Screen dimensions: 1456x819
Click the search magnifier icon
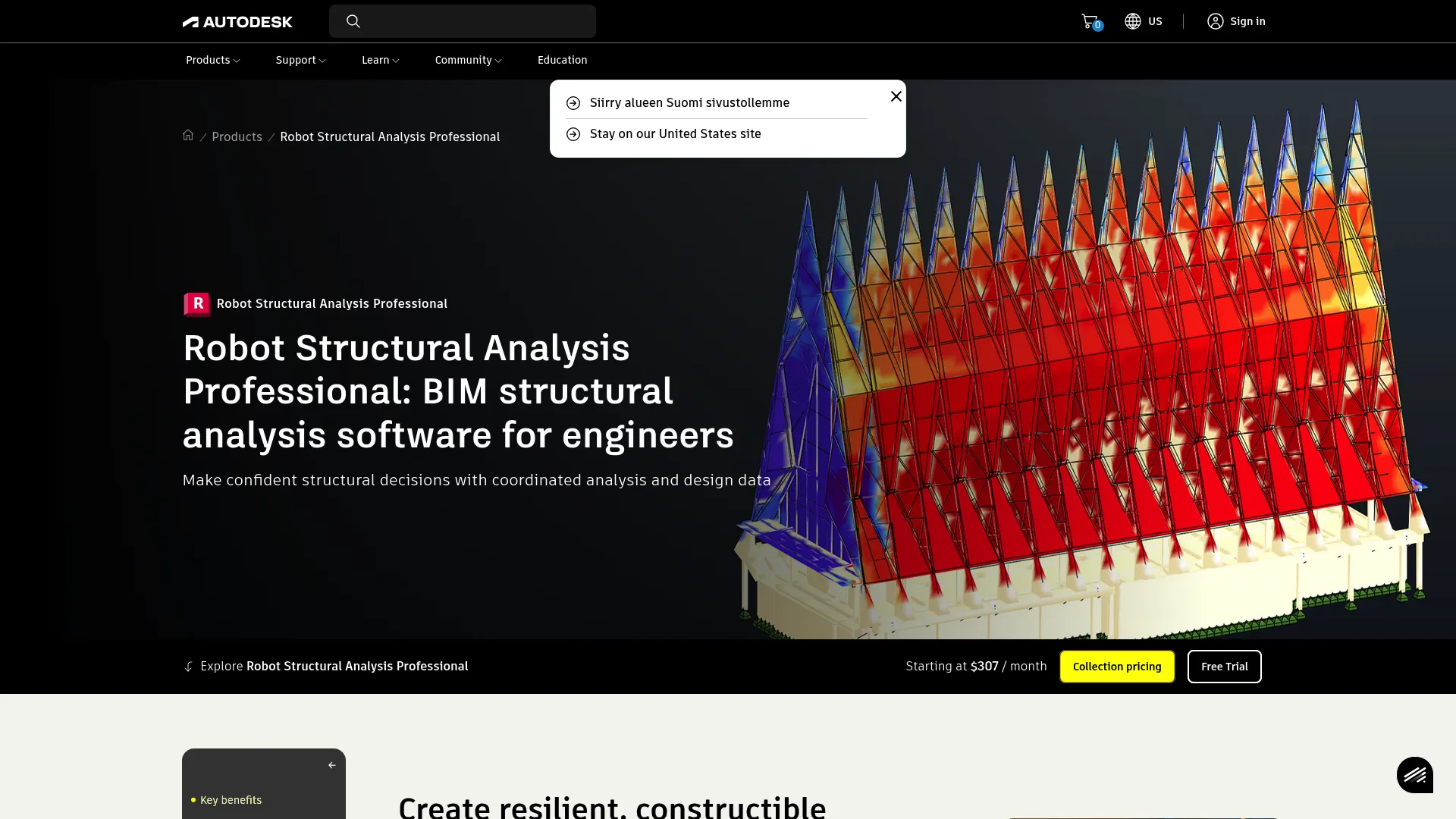(353, 21)
